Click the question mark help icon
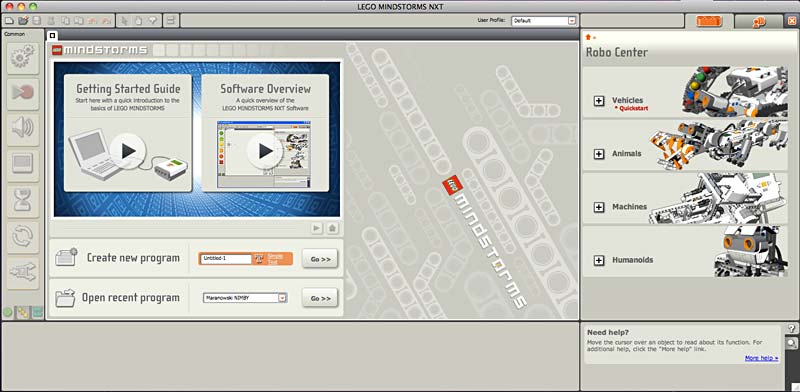Image resolution: width=800 pixels, height=392 pixels. 792,329
